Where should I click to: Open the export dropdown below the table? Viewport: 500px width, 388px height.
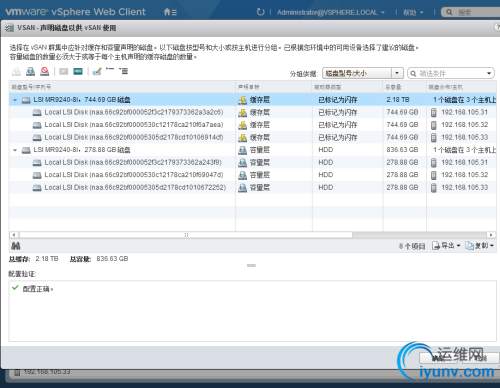point(446,246)
